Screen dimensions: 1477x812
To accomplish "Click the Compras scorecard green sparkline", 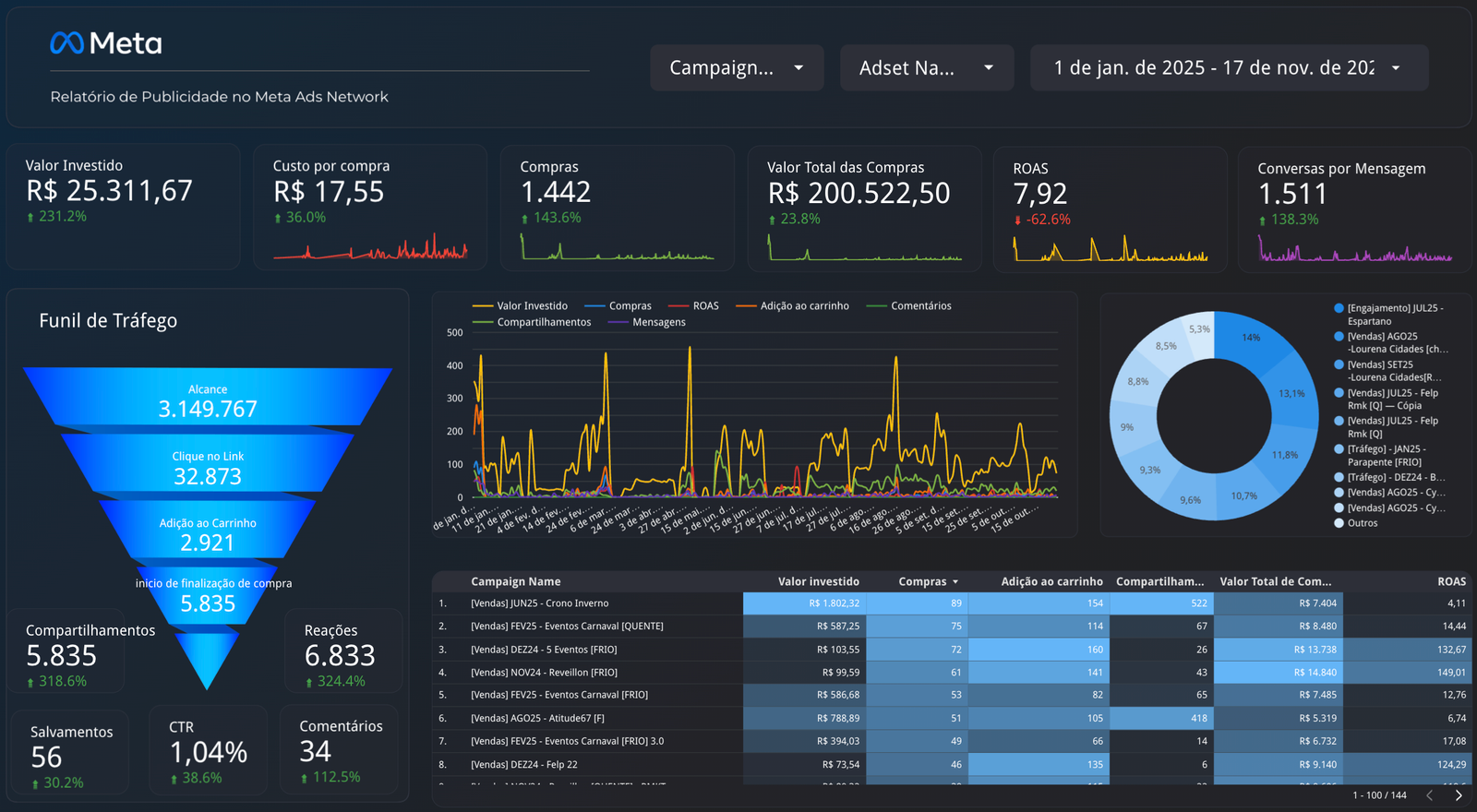I will pos(617,249).
